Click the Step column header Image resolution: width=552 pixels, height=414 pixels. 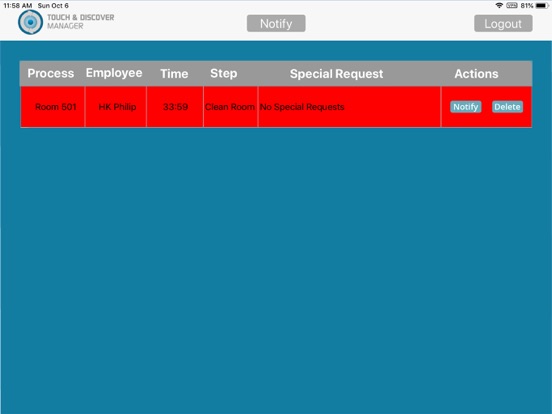pos(224,73)
